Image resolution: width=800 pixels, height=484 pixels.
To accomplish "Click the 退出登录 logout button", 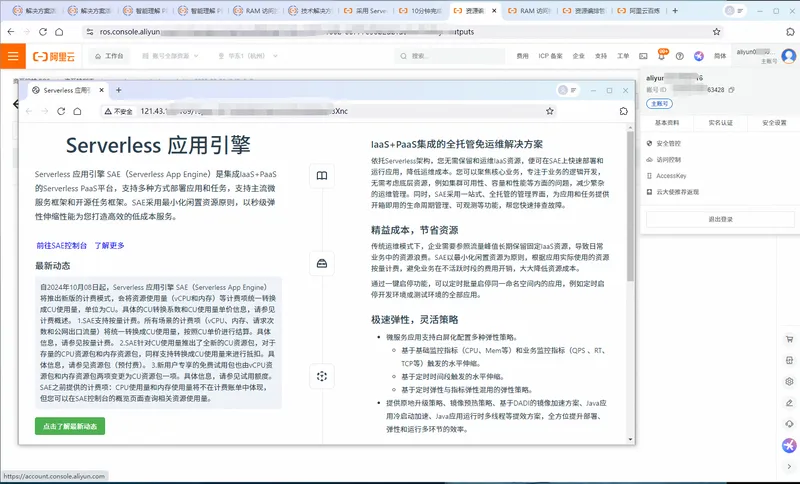I will click(x=720, y=219).
